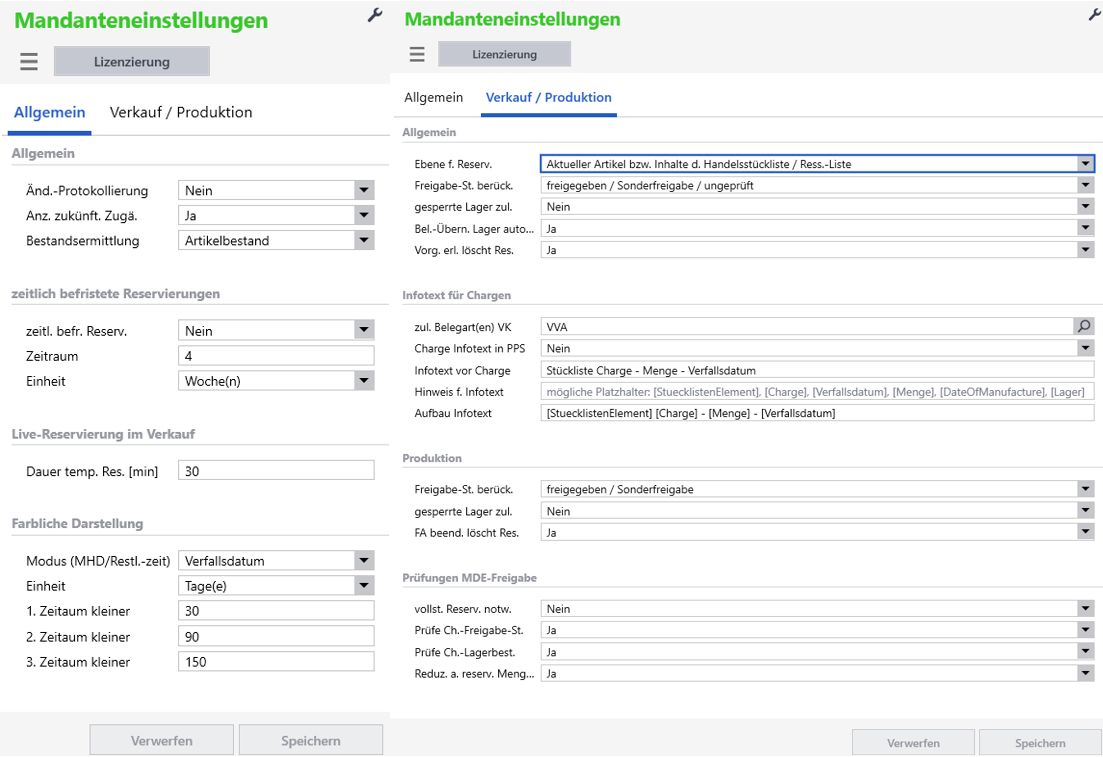Open the hamburger menu in the left panel
1103x757 pixels.
[x=29, y=61]
